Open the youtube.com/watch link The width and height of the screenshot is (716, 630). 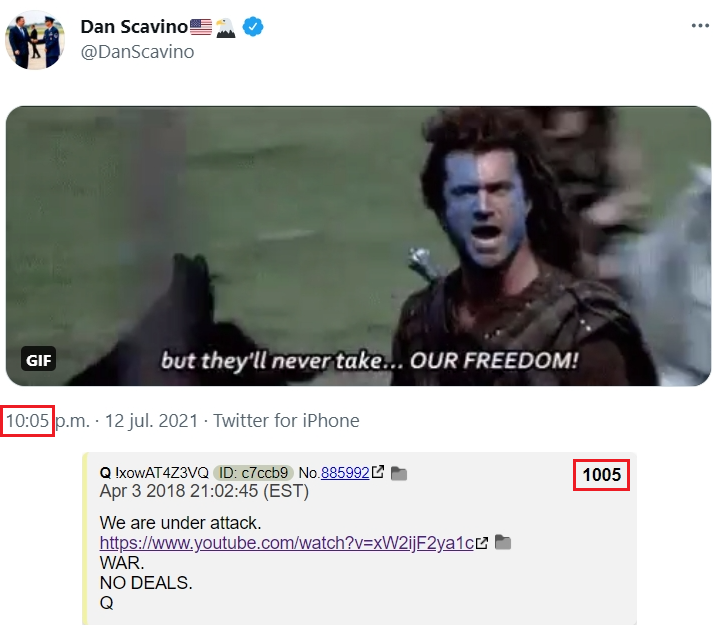pos(287,543)
